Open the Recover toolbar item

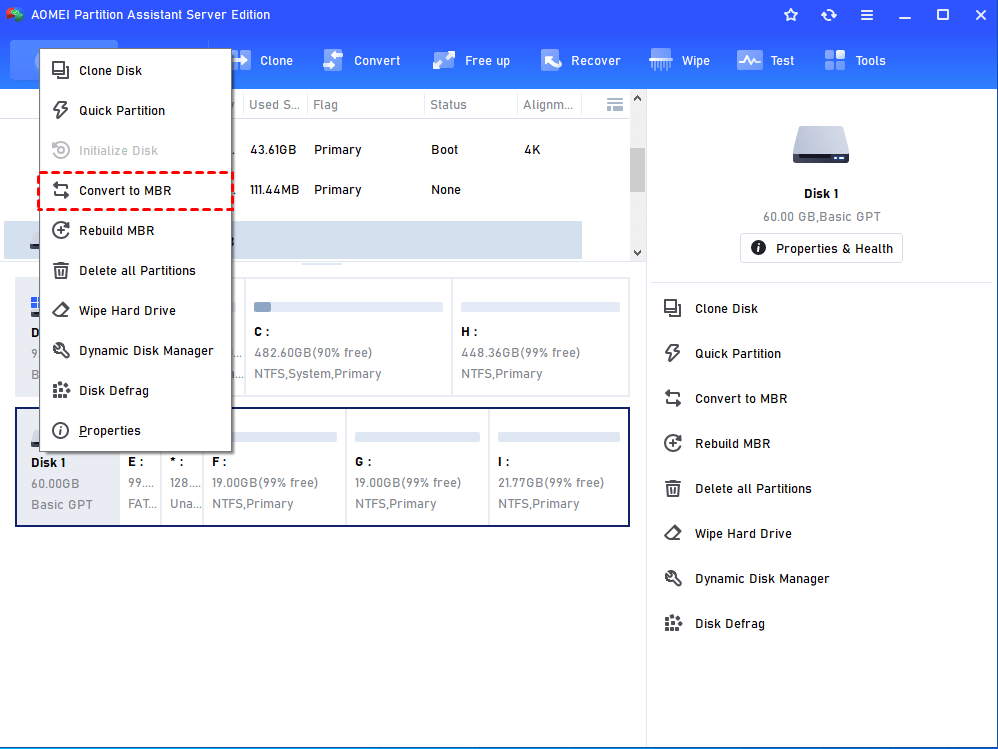coord(580,60)
